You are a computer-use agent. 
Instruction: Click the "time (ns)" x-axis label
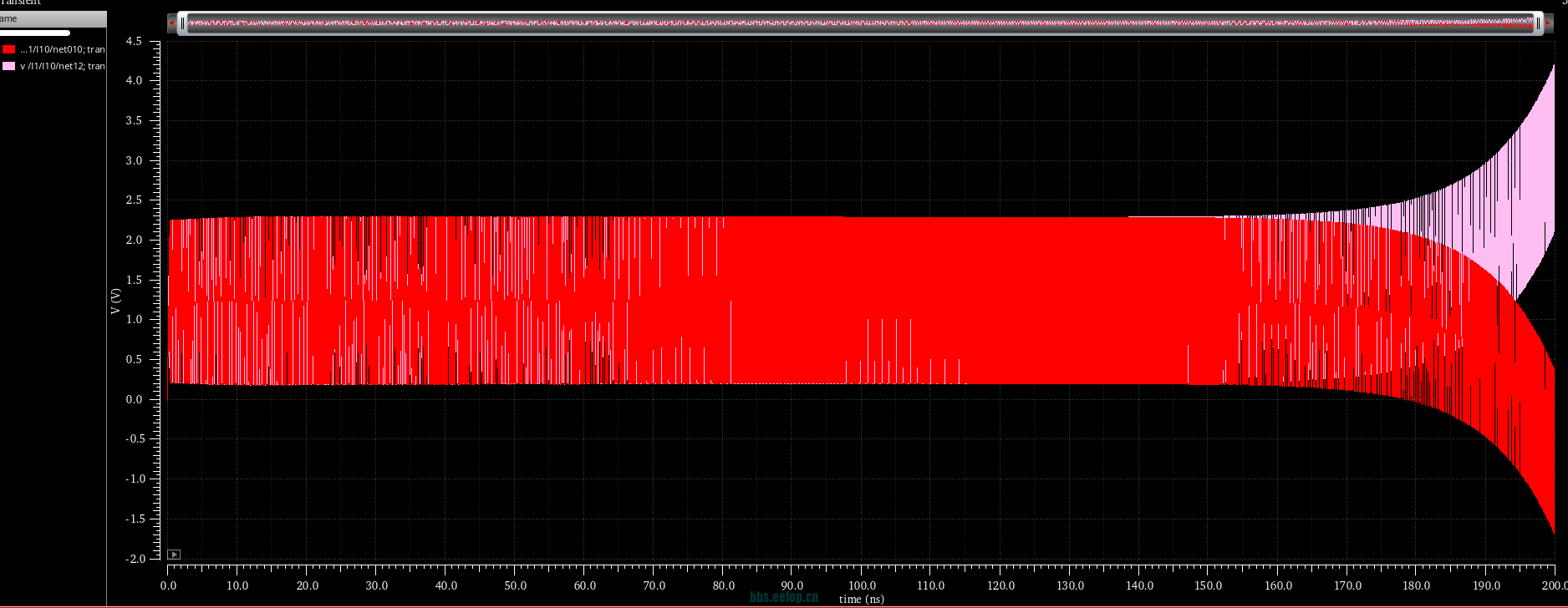(862, 599)
